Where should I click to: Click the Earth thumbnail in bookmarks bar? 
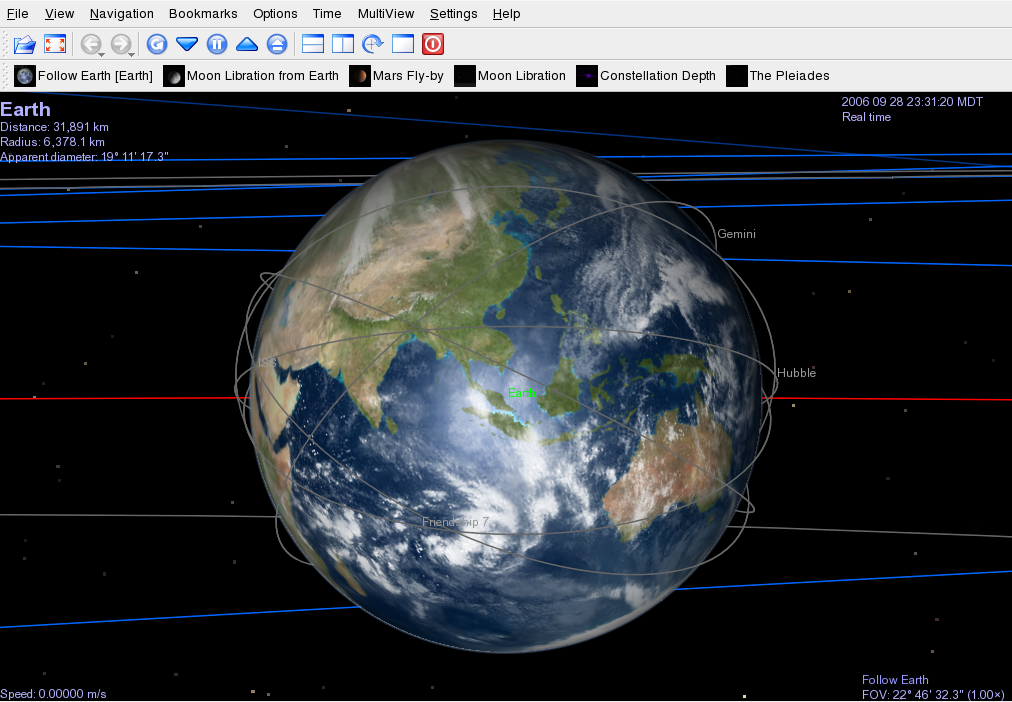pos(25,75)
